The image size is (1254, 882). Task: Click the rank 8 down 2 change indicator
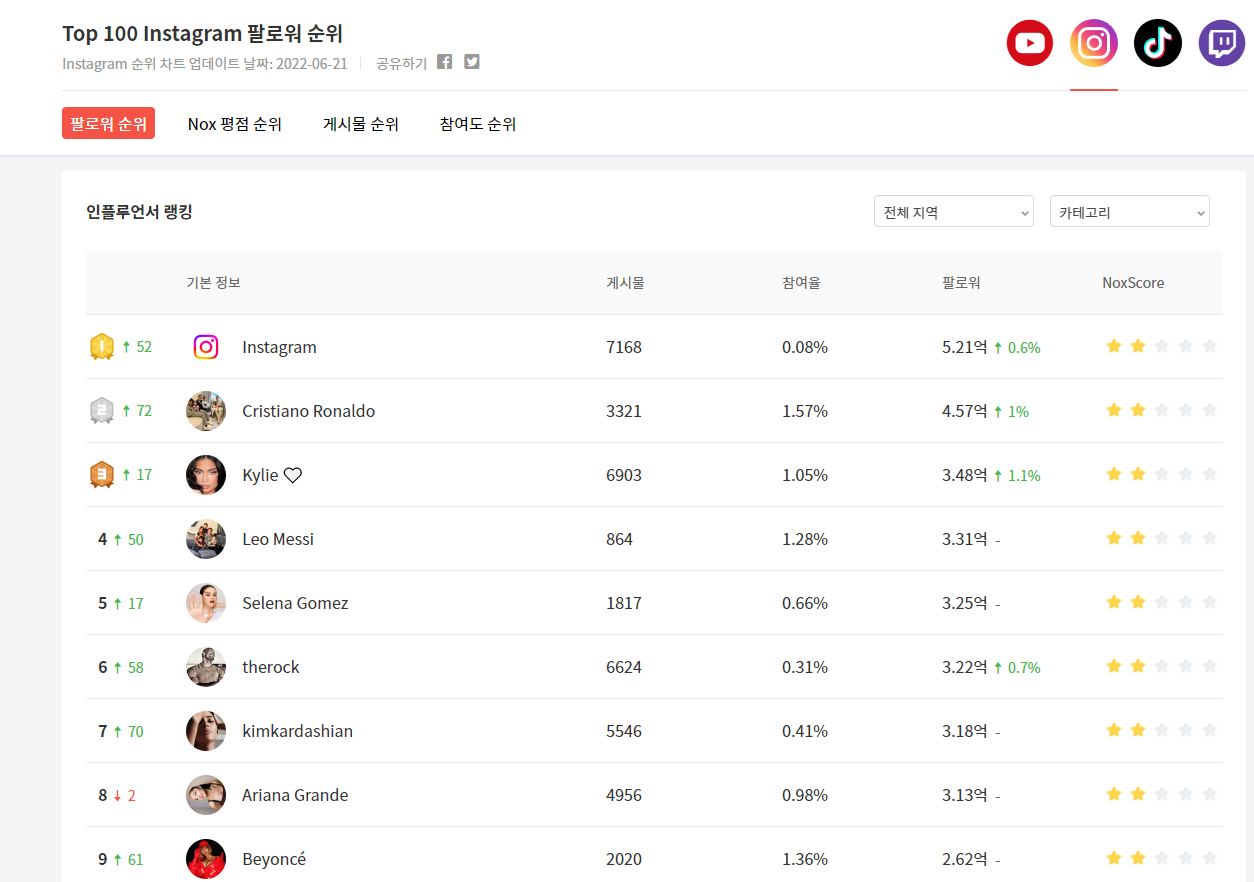tap(124, 796)
